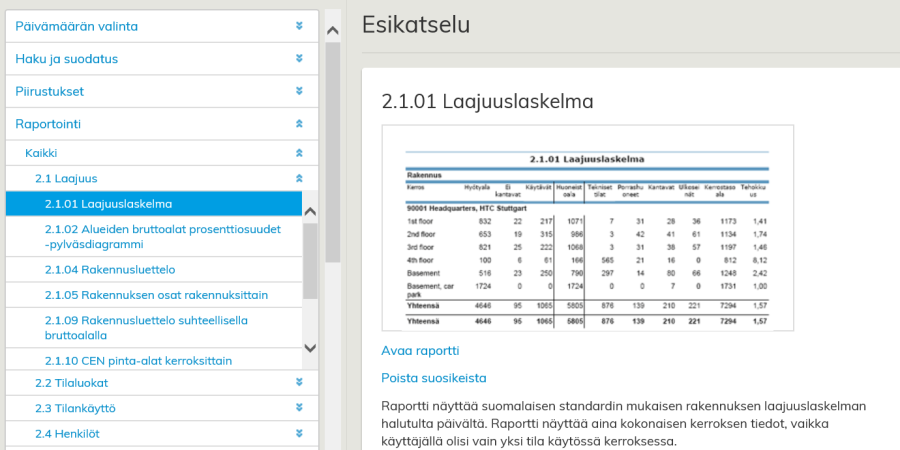Expand the 2.2 Tilaluokat chevron
The height and width of the screenshot is (450, 900).
tap(298, 382)
